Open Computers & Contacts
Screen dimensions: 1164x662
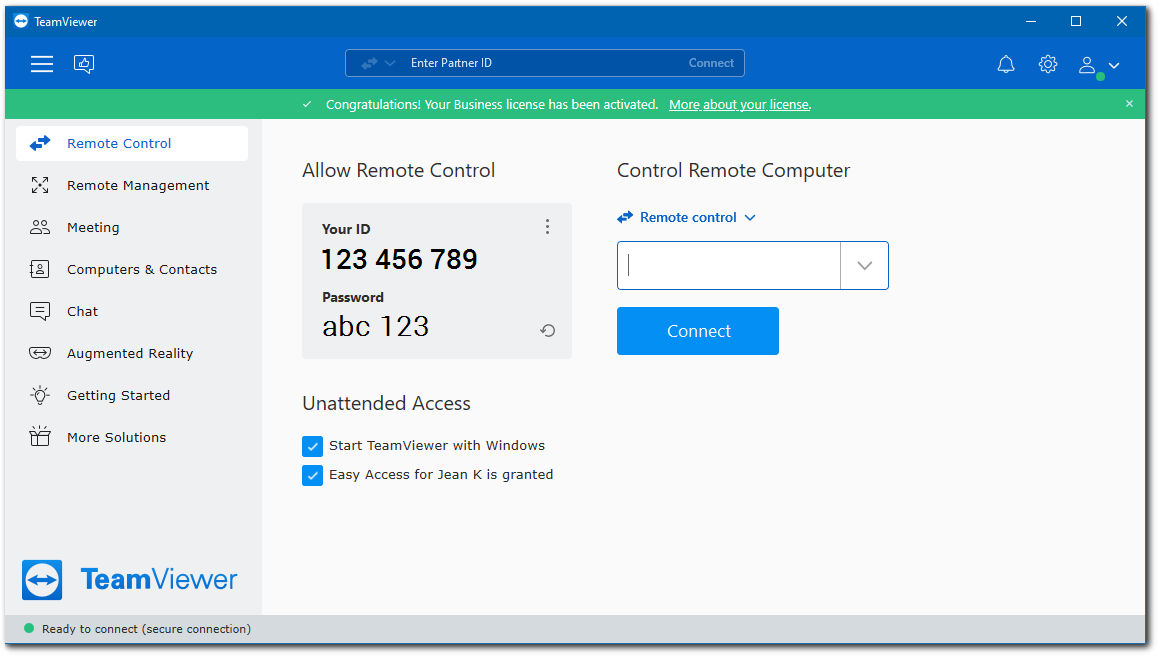click(132, 269)
